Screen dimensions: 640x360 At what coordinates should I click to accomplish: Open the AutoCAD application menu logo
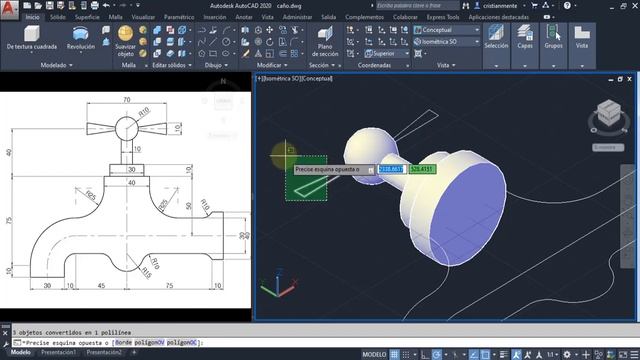[x=9, y=9]
